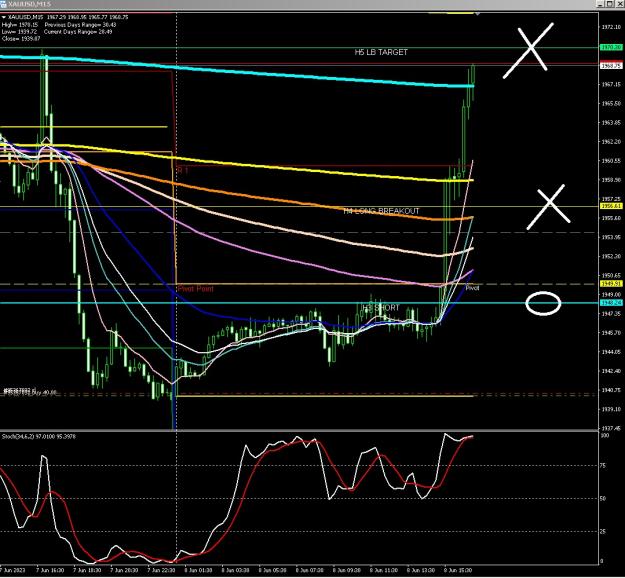Screen dimensions: 625x578
Task: Close the XAUUSD,M15 chart window
Action: (619, 4)
